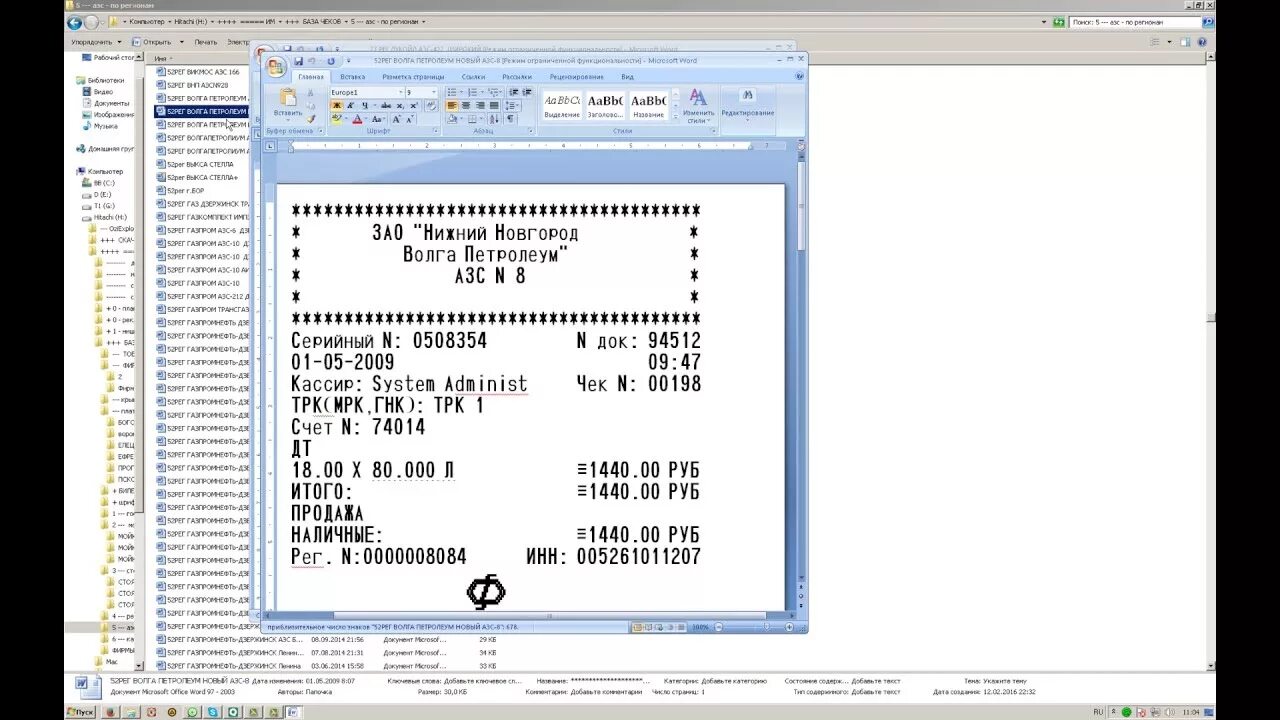Apply the Выделение style
Screen dimensions: 1280x720
pyautogui.click(x=562, y=105)
